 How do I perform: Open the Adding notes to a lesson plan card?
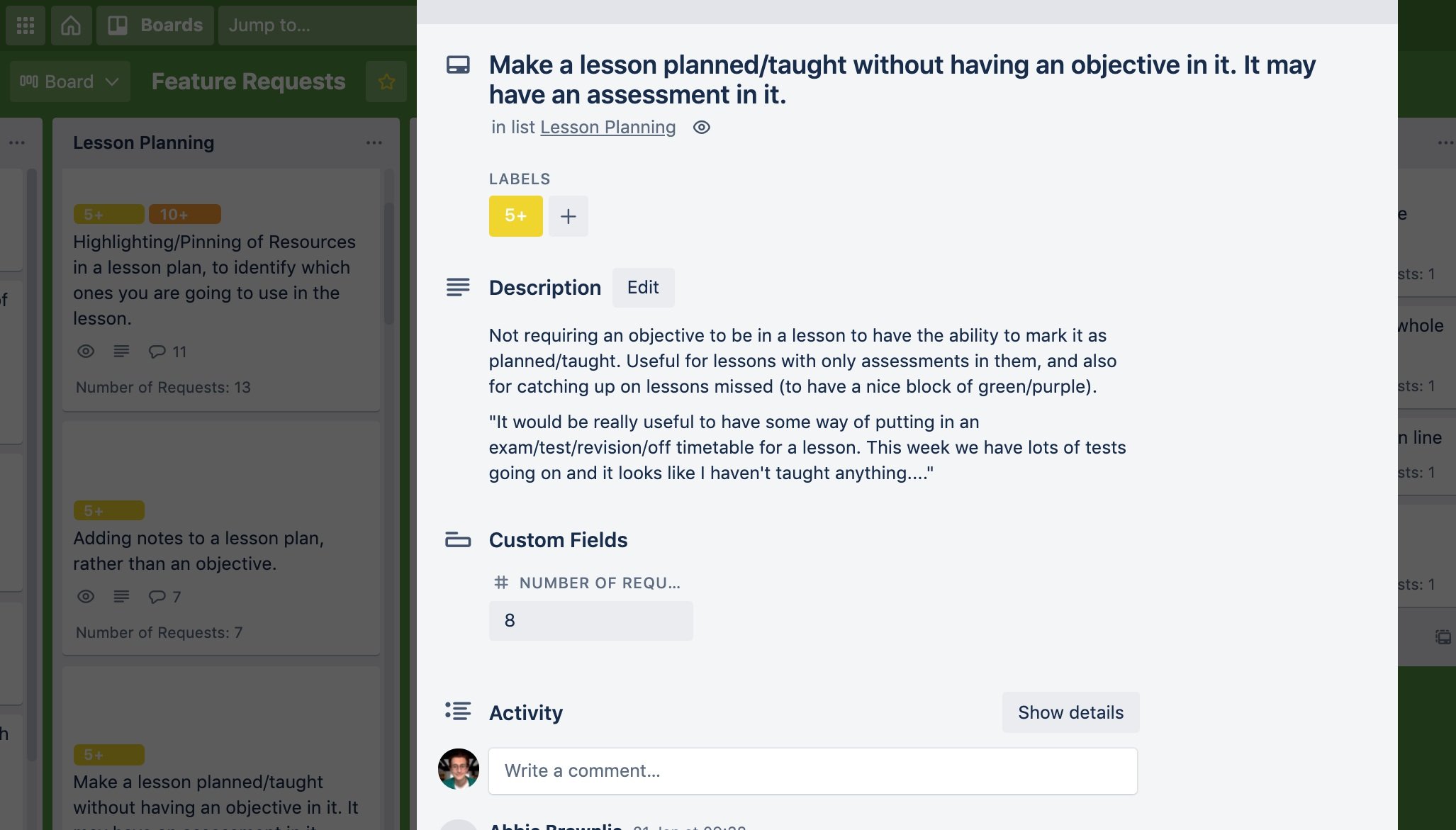tap(221, 539)
